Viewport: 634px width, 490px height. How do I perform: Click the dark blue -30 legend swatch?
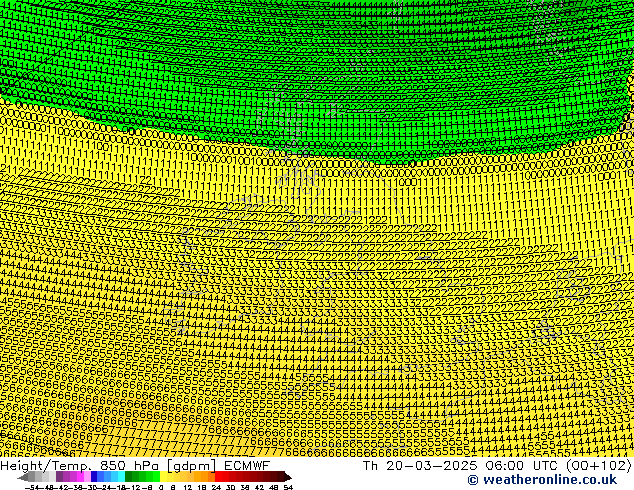click(x=94, y=476)
